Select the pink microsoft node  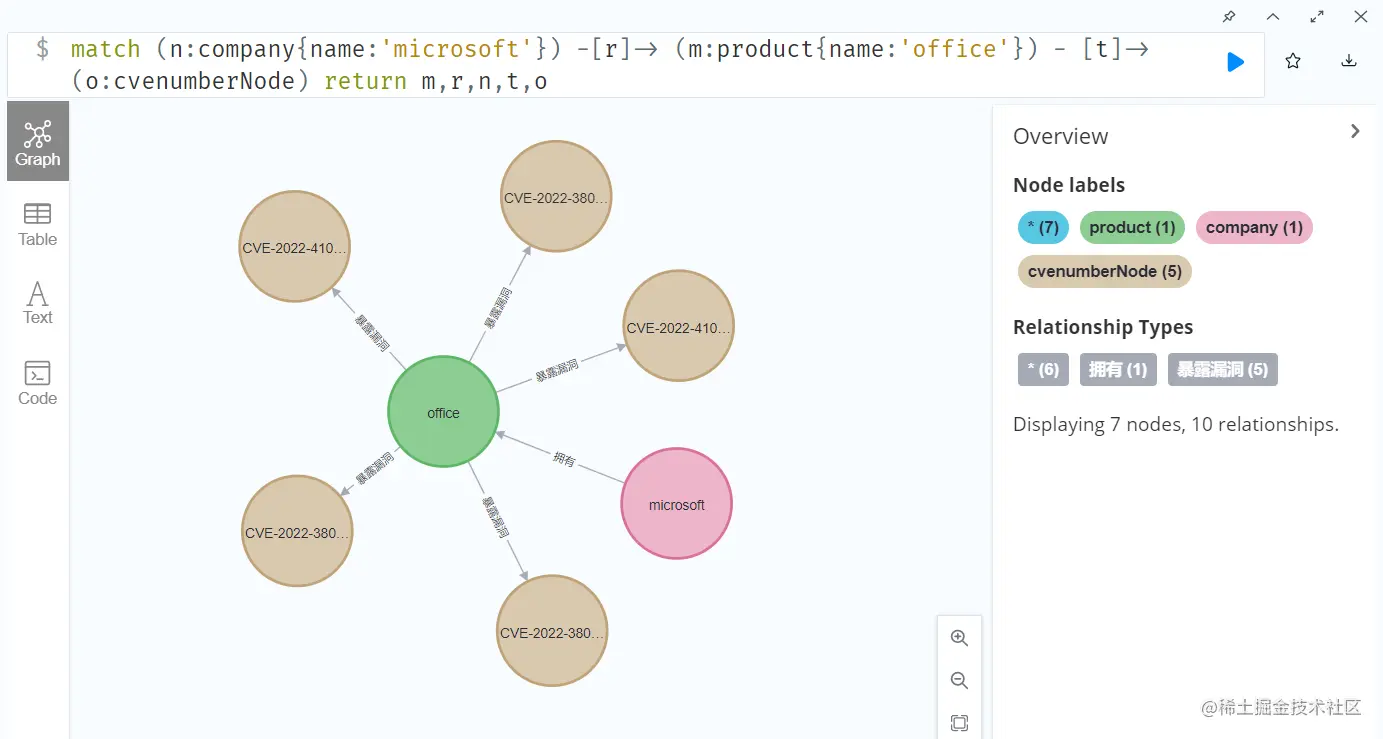point(677,504)
